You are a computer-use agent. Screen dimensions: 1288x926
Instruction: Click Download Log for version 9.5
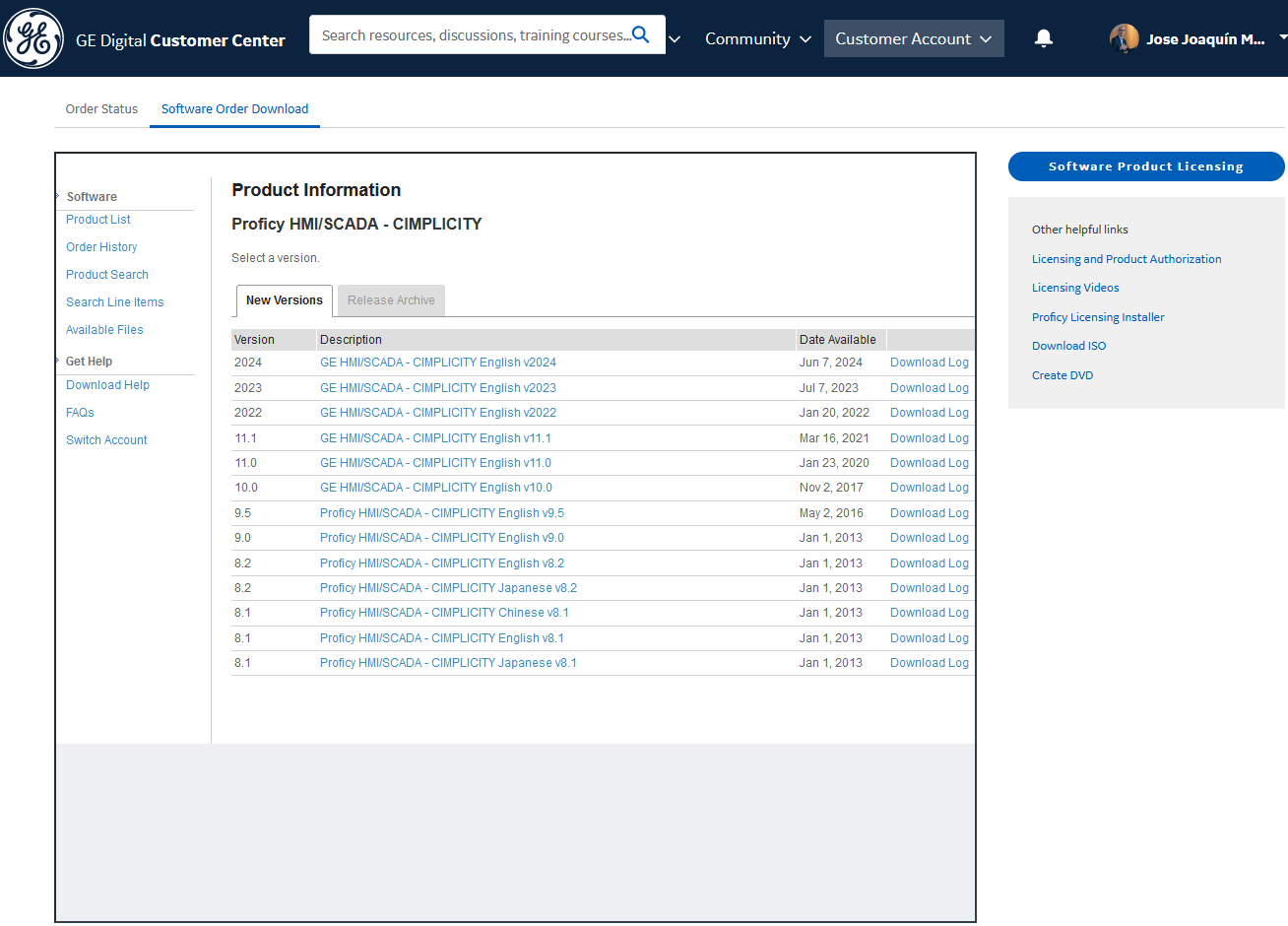930,513
